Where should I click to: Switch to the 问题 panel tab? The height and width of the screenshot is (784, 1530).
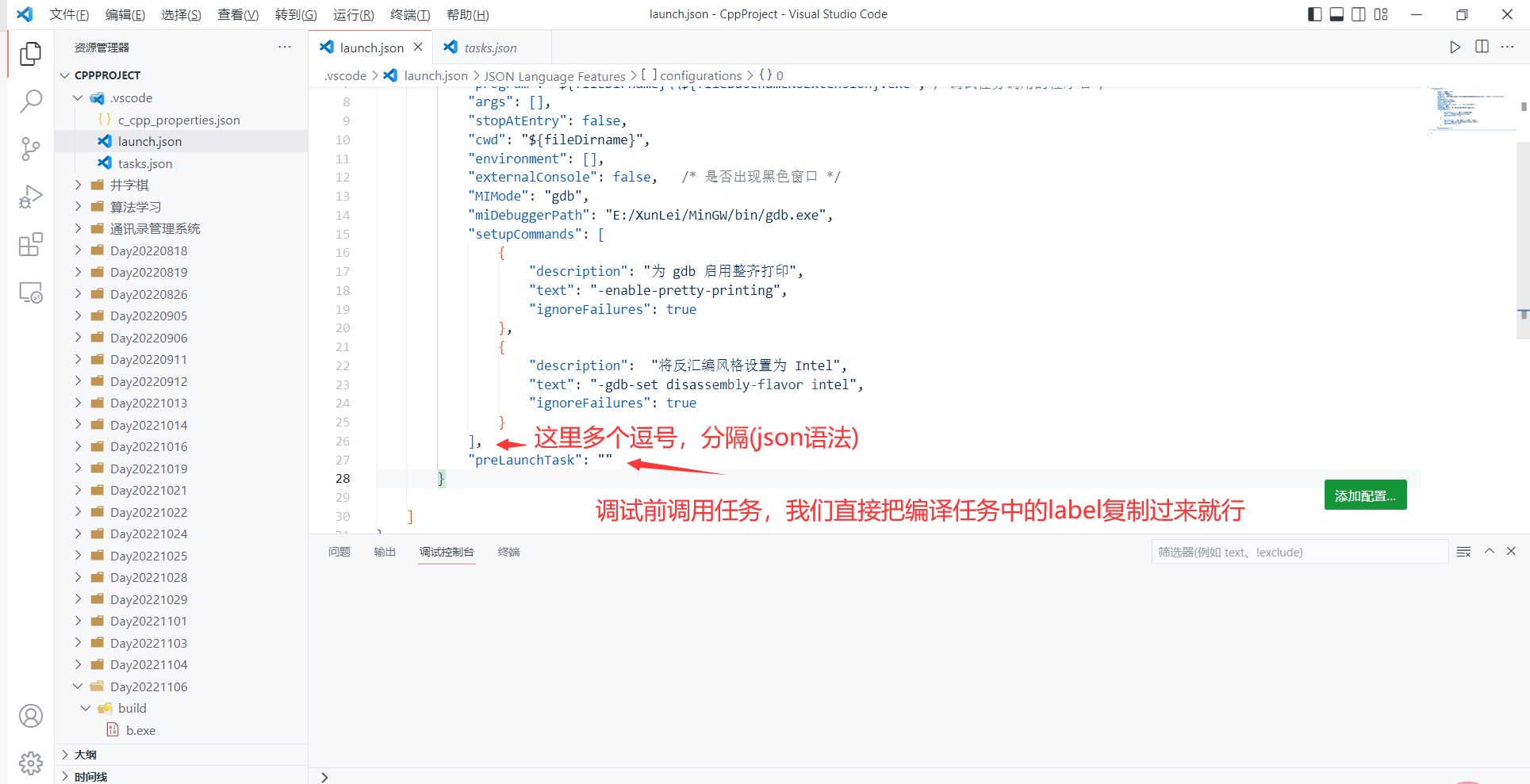point(339,552)
